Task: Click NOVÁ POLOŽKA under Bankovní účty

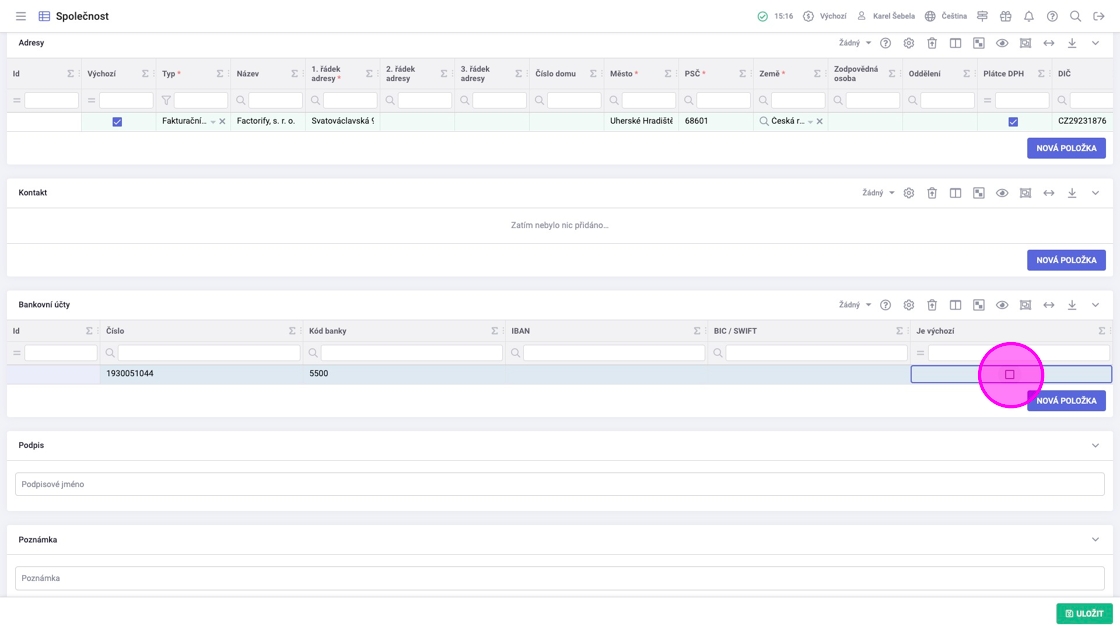Action: (1066, 401)
